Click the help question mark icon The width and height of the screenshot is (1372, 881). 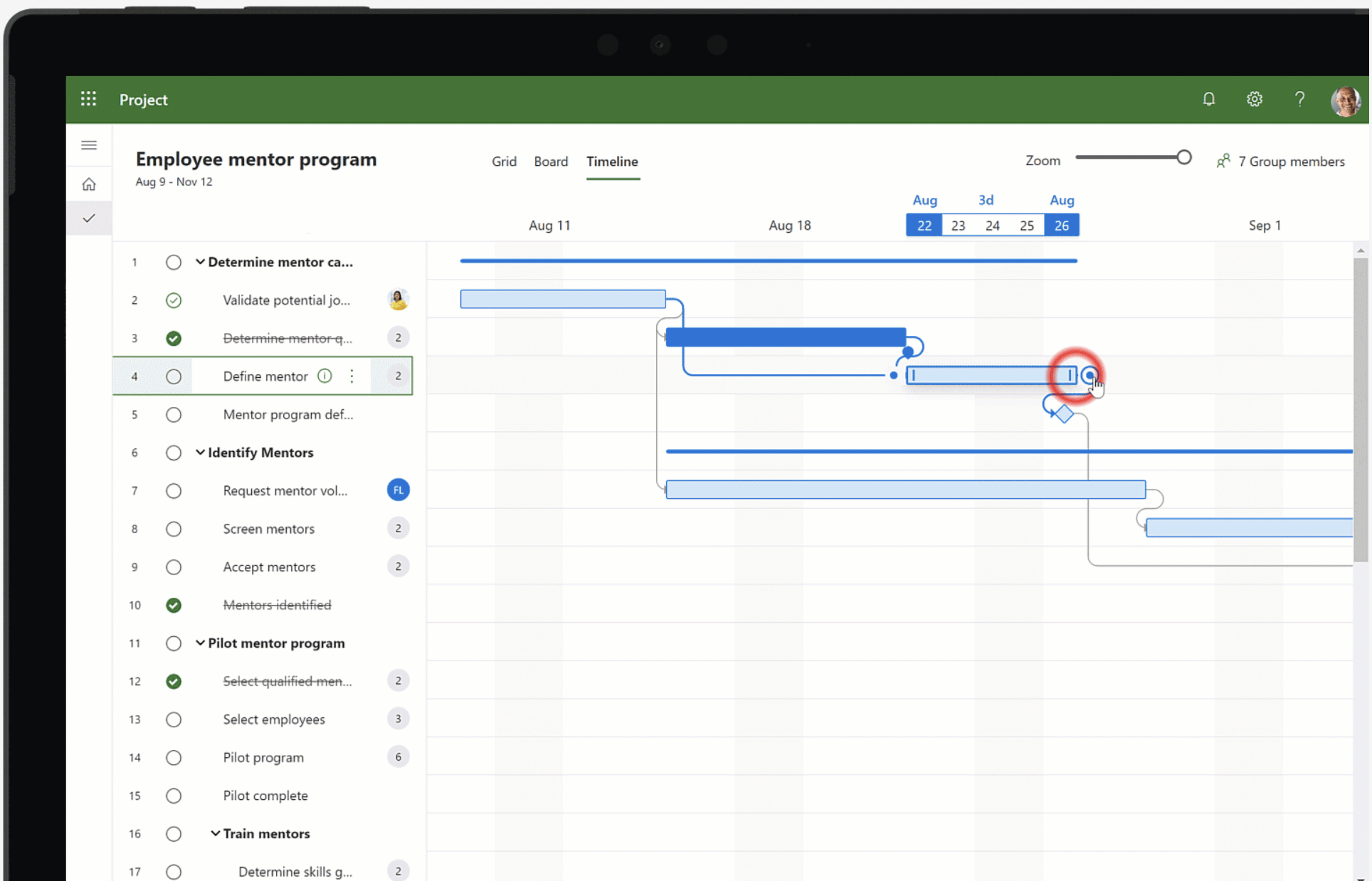click(1300, 99)
